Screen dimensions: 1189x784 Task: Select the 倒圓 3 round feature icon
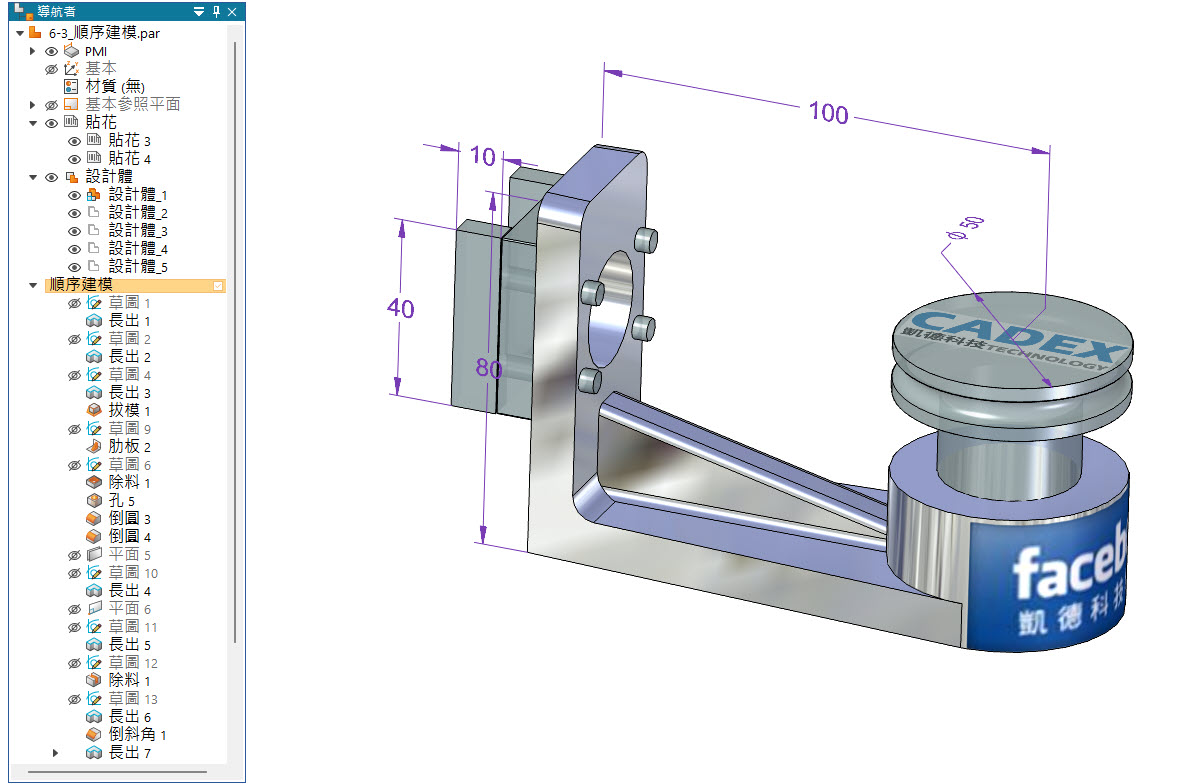pos(94,519)
